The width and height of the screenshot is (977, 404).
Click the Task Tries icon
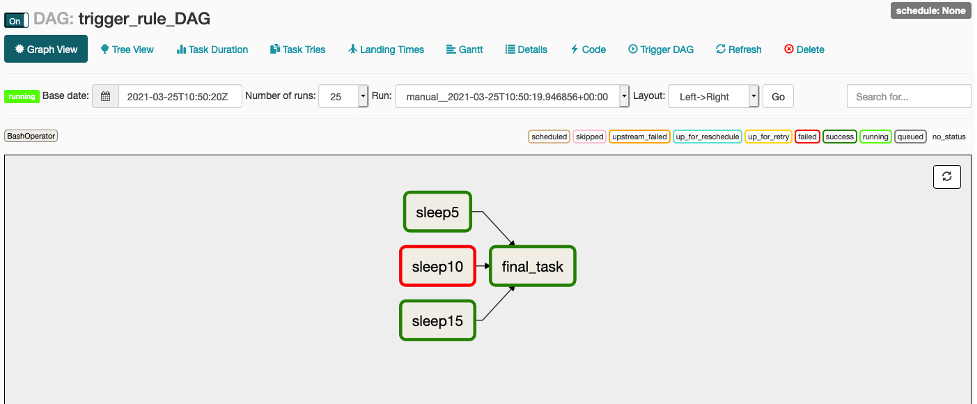(x=275, y=49)
